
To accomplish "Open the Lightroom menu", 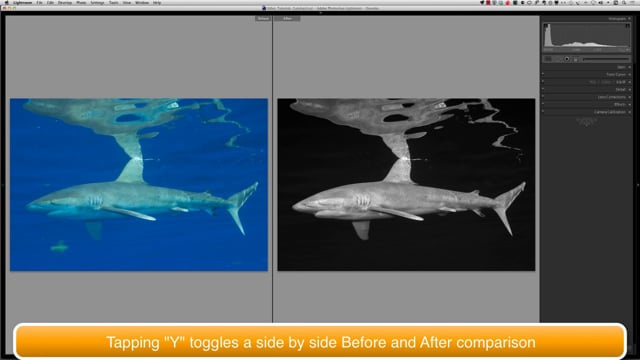I will [x=22, y=2].
